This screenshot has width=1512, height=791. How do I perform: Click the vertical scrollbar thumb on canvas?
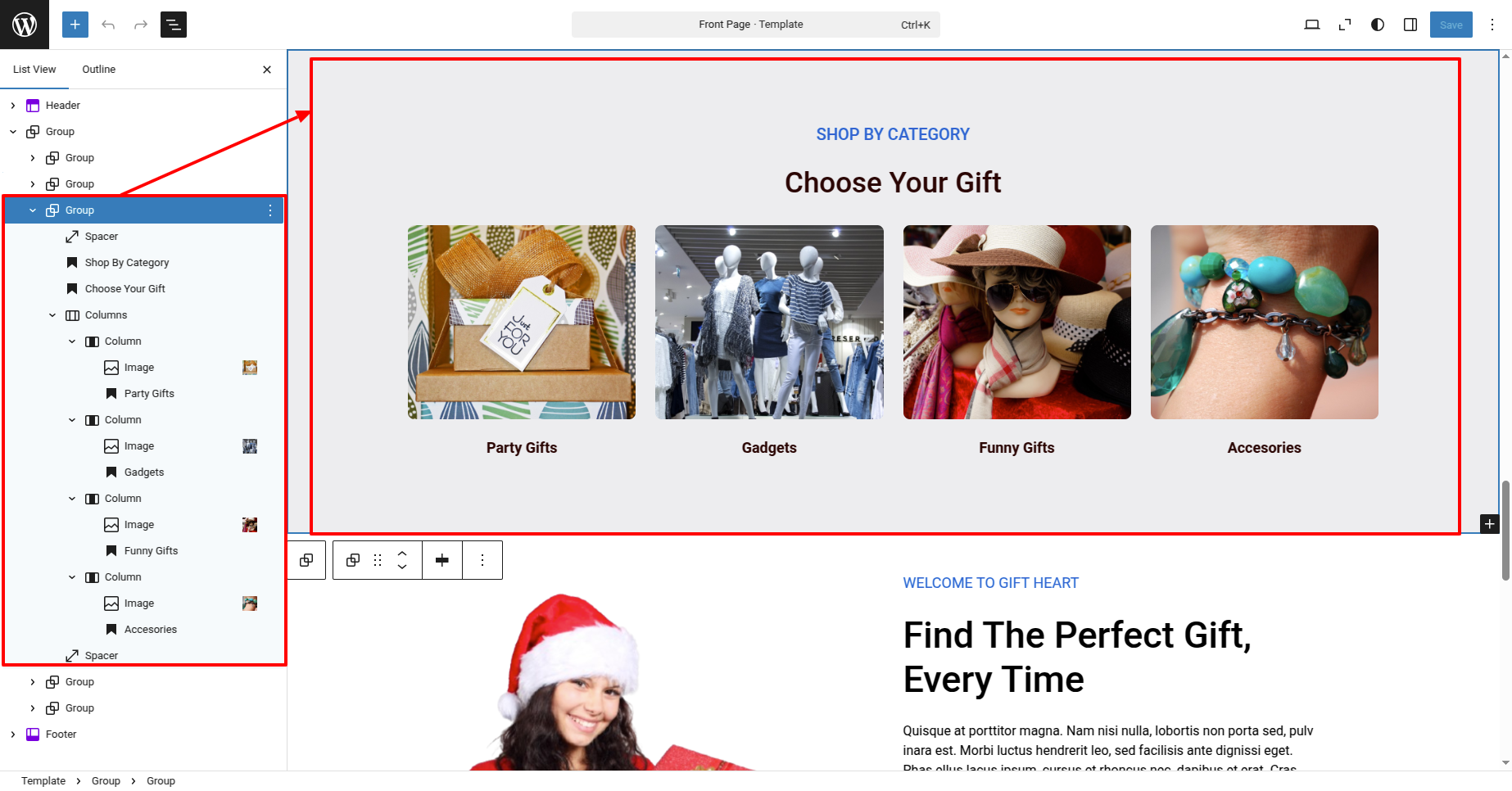coord(1505,531)
